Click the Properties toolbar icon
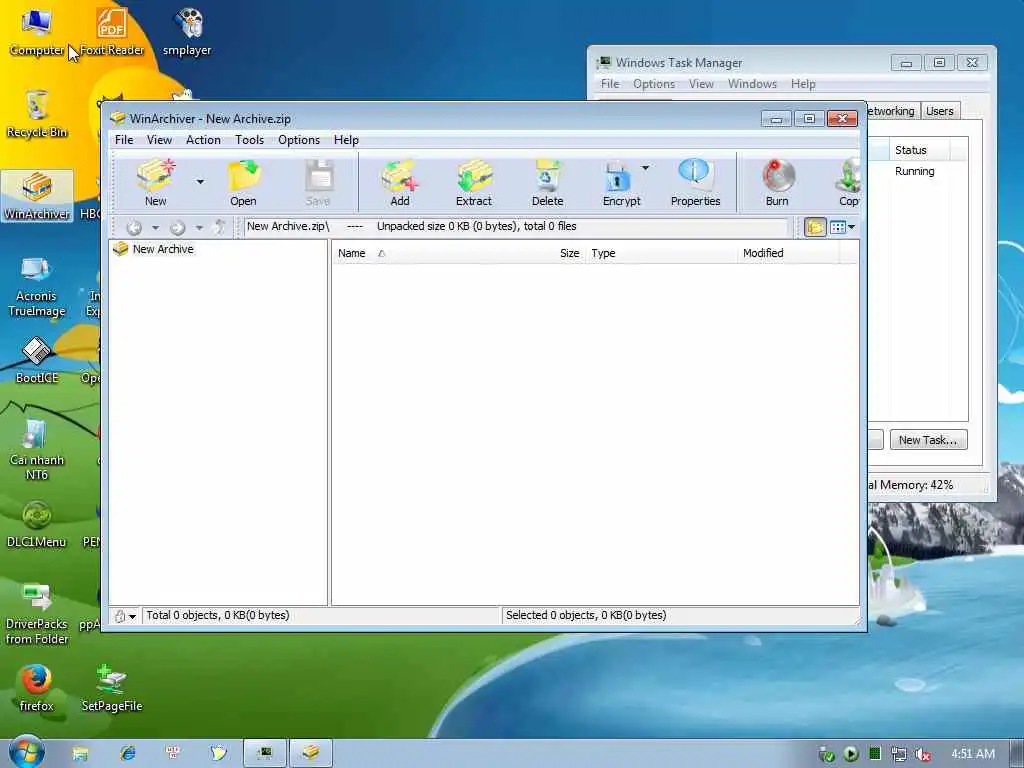 tap(695, 183)
